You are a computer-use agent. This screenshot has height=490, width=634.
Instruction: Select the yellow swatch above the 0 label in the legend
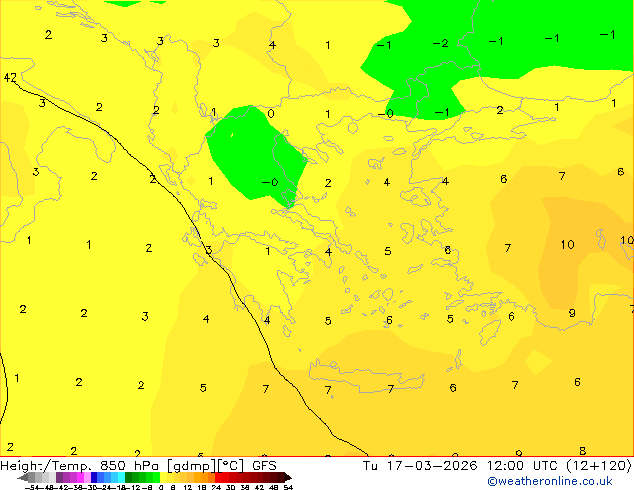pos(163,477)
